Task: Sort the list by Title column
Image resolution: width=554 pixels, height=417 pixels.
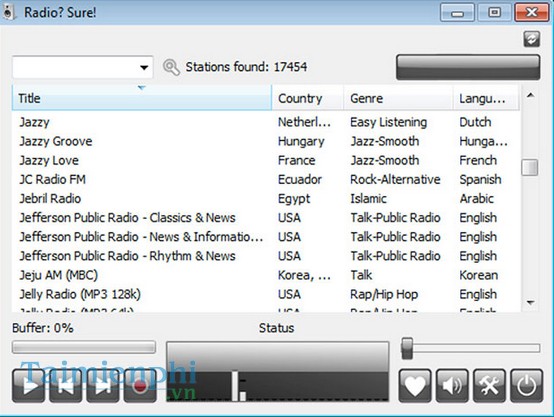Action: pyautogui.click(x=142, y=98)
